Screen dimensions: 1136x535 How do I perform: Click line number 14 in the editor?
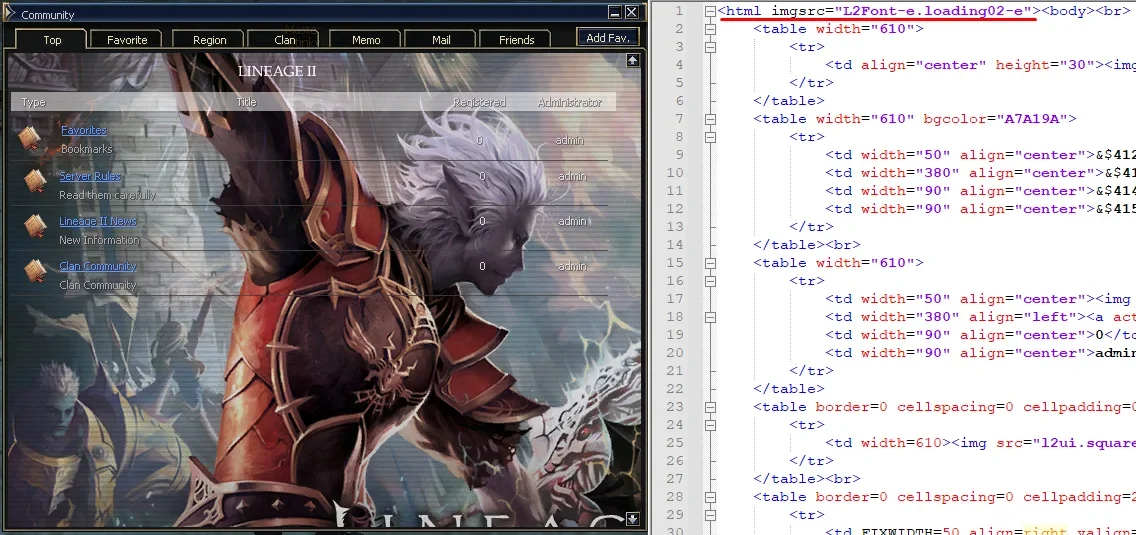coord(675,245)
